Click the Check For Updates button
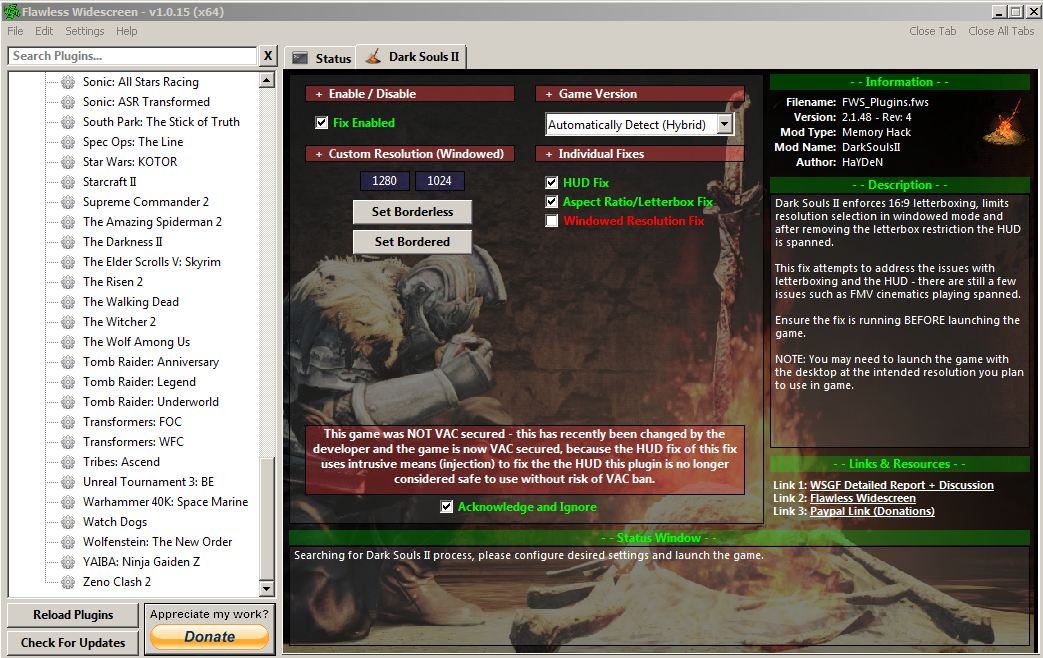The height and width of the screenshot is (658, 1043). 73,643
